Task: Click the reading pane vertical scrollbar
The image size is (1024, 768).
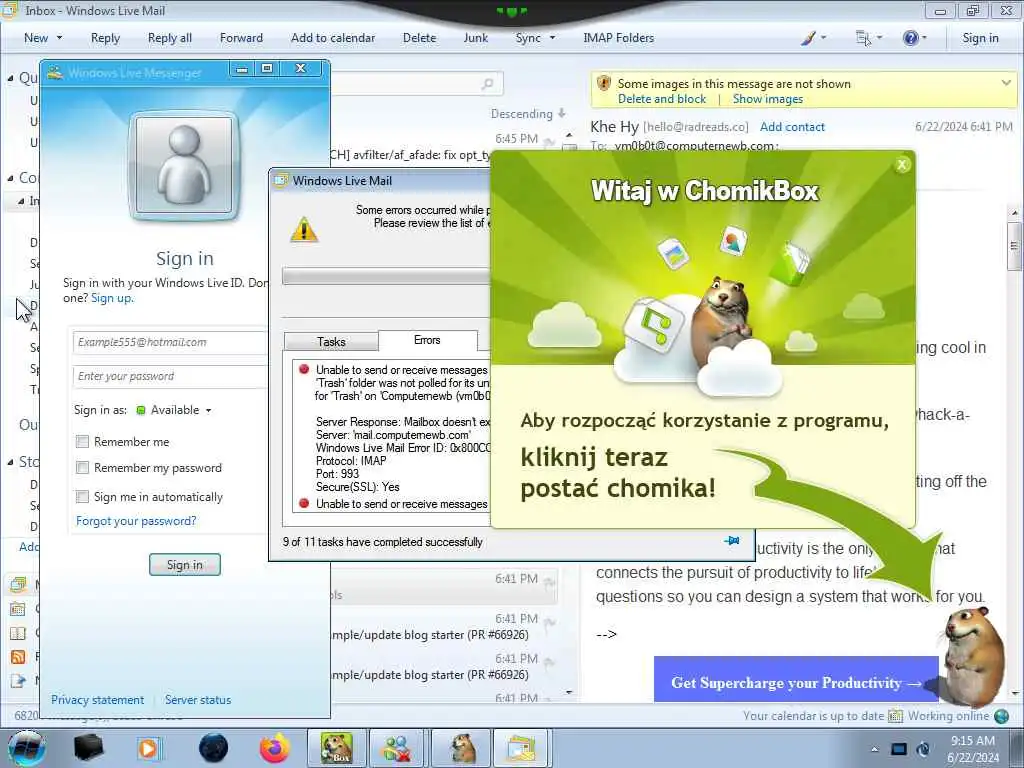Action: click(x=1014, y=452)
